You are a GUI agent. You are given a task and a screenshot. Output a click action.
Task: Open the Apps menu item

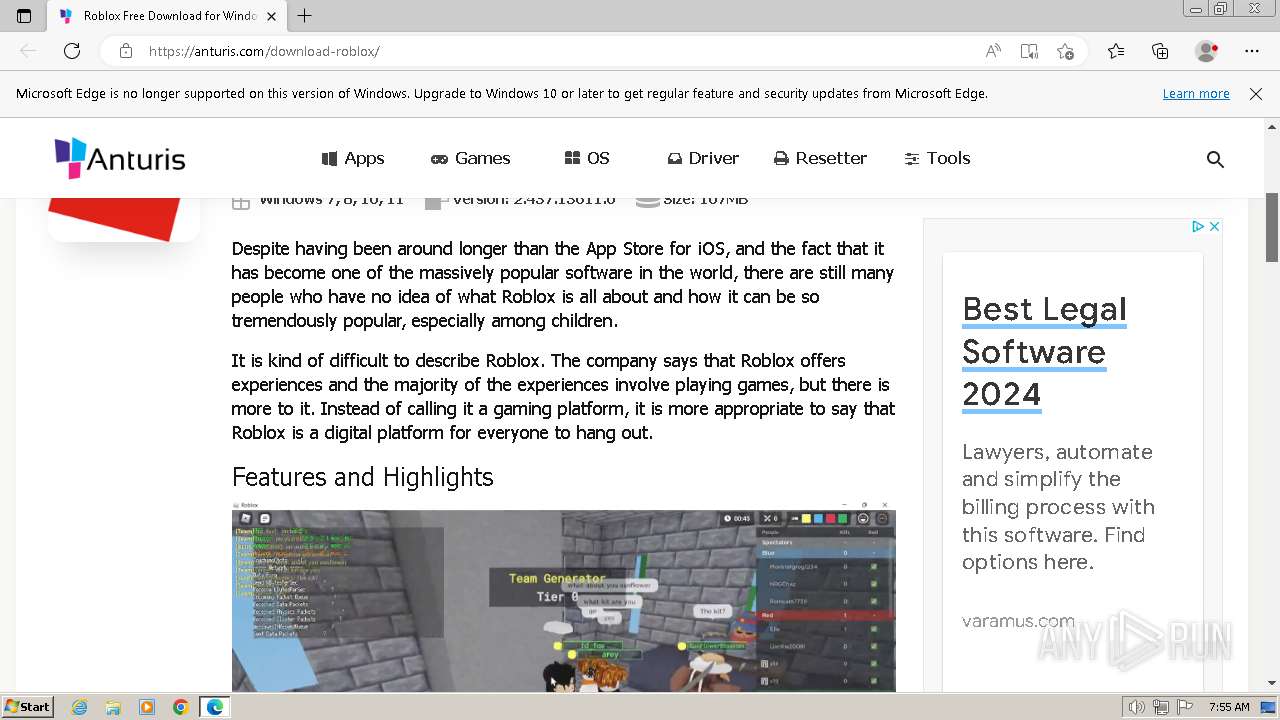point(353,158)
